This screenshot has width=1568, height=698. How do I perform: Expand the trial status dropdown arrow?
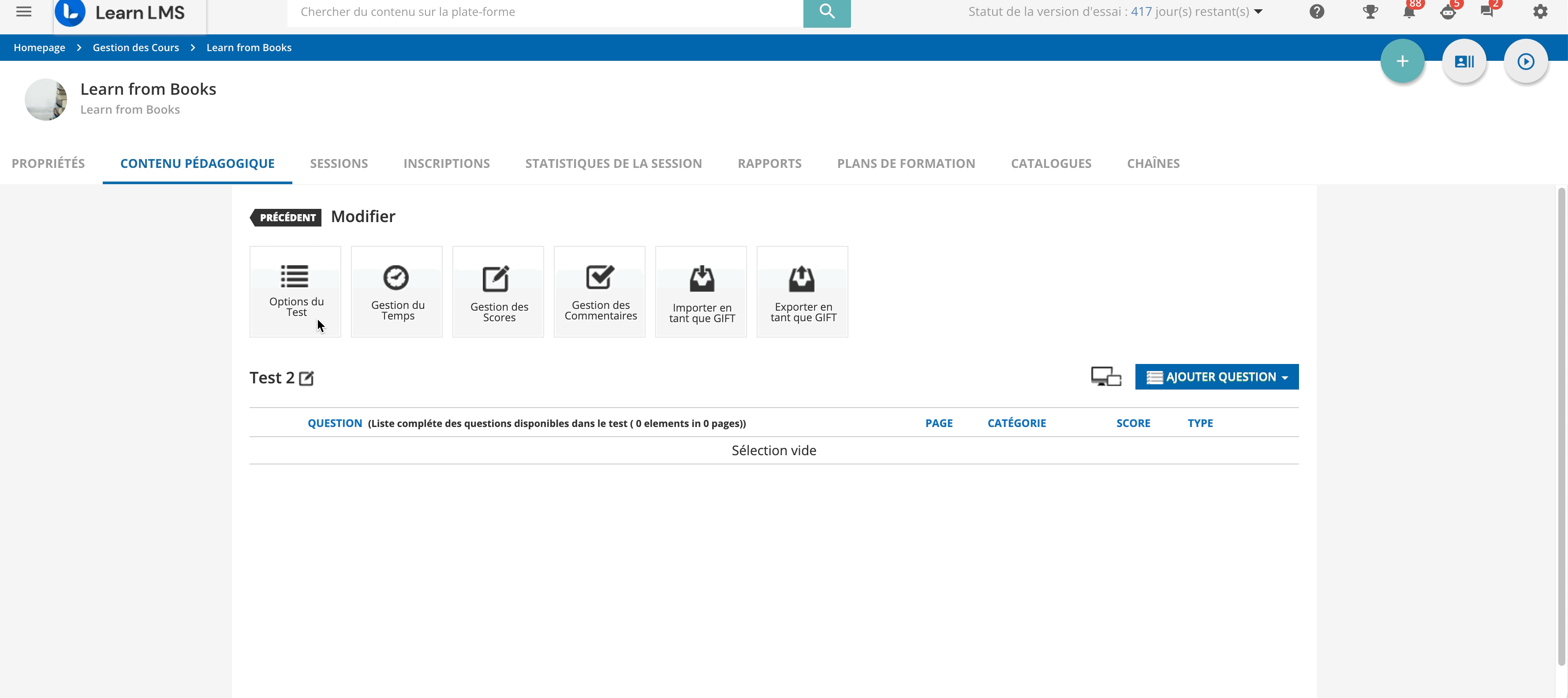tap(1258, 11)
